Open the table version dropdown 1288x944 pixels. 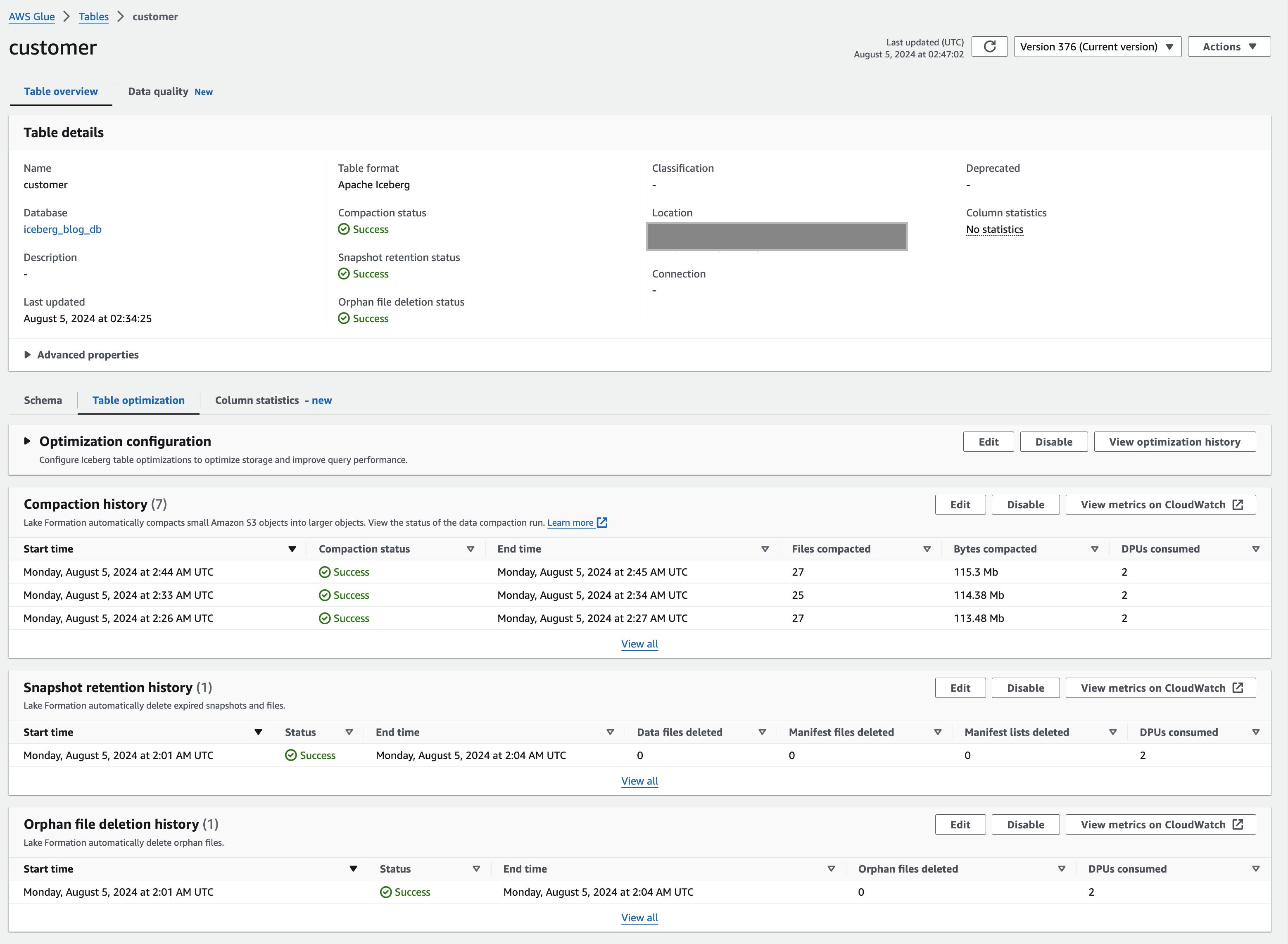pyautogui.click(x=1097, y=46)
